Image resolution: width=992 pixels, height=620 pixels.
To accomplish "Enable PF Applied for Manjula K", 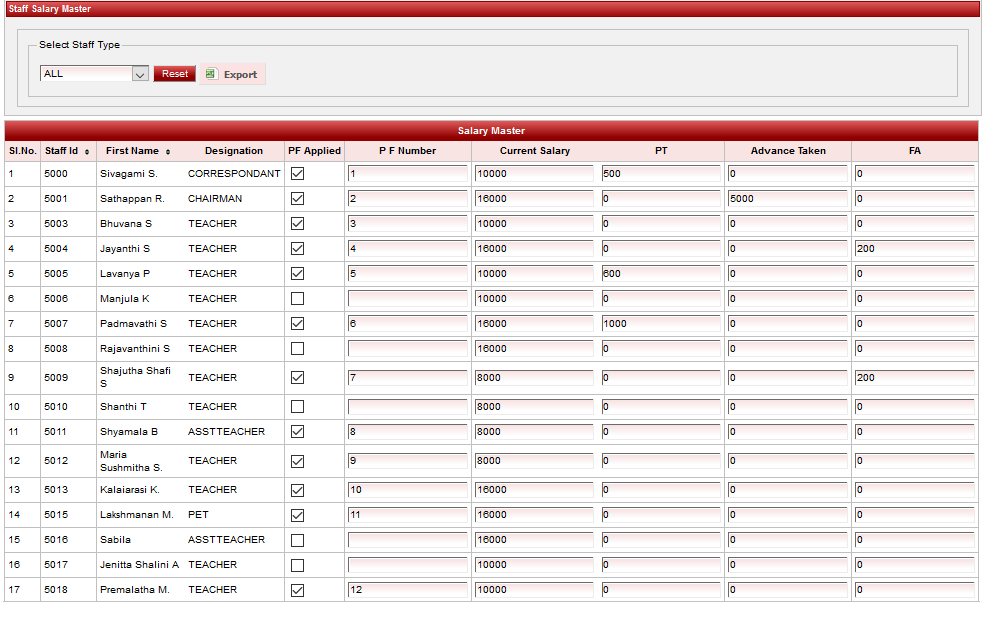I will [x=297, y=299].
